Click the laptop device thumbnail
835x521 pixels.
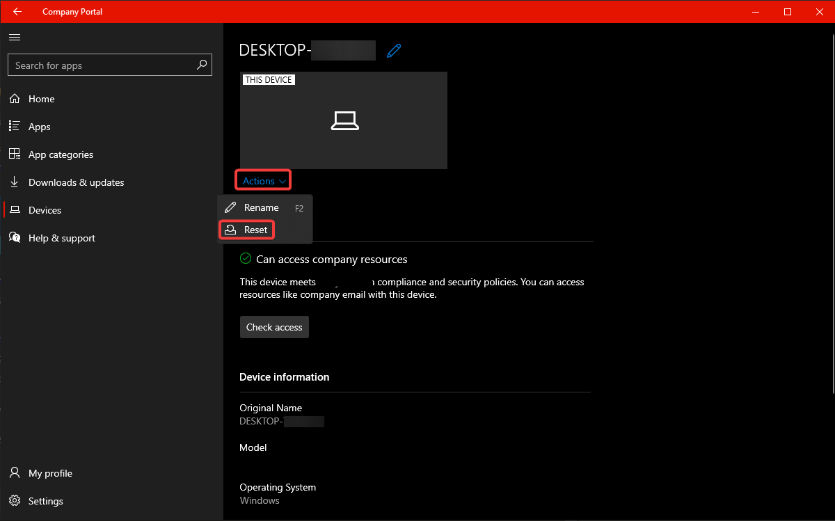coord(343,120)
